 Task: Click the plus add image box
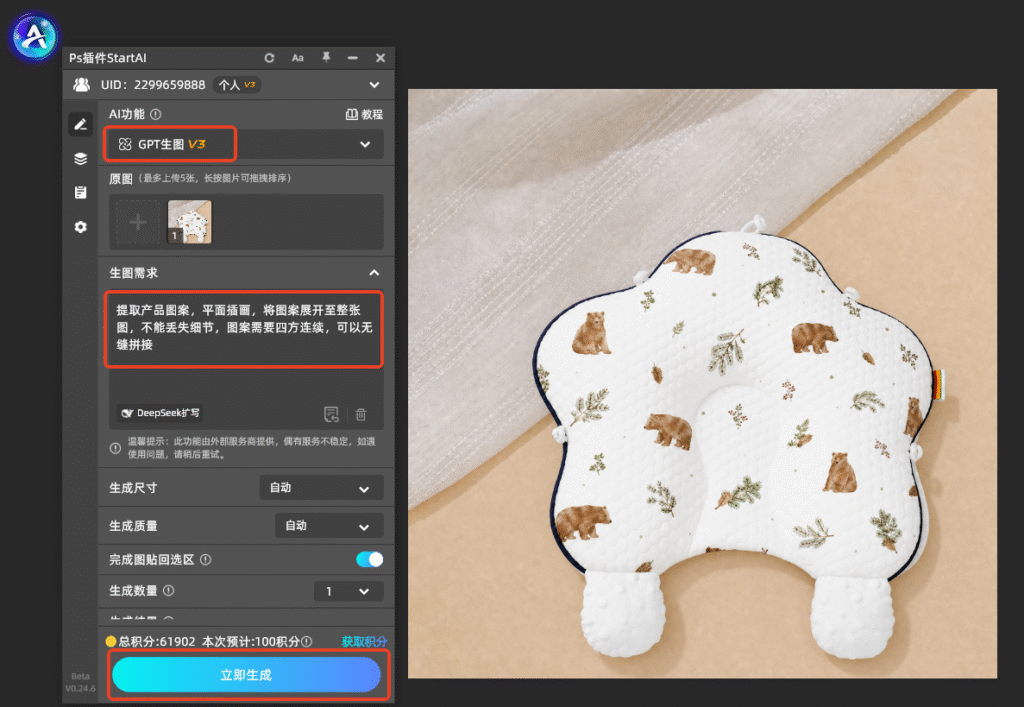(x=138, y=222)
